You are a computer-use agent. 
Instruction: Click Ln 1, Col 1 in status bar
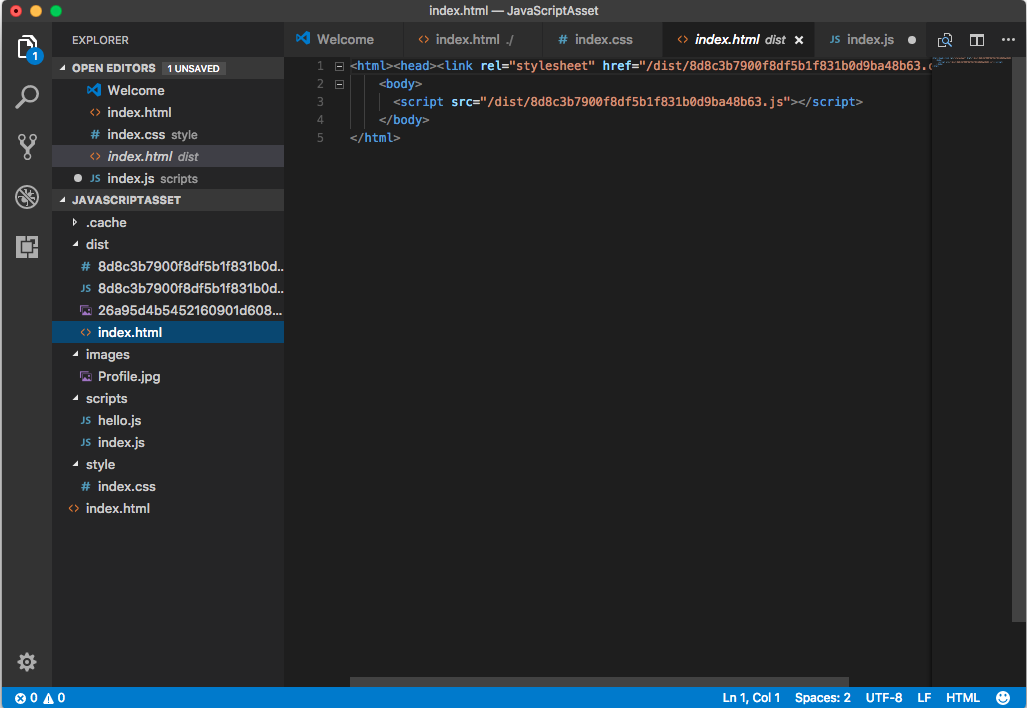[751, 698]
